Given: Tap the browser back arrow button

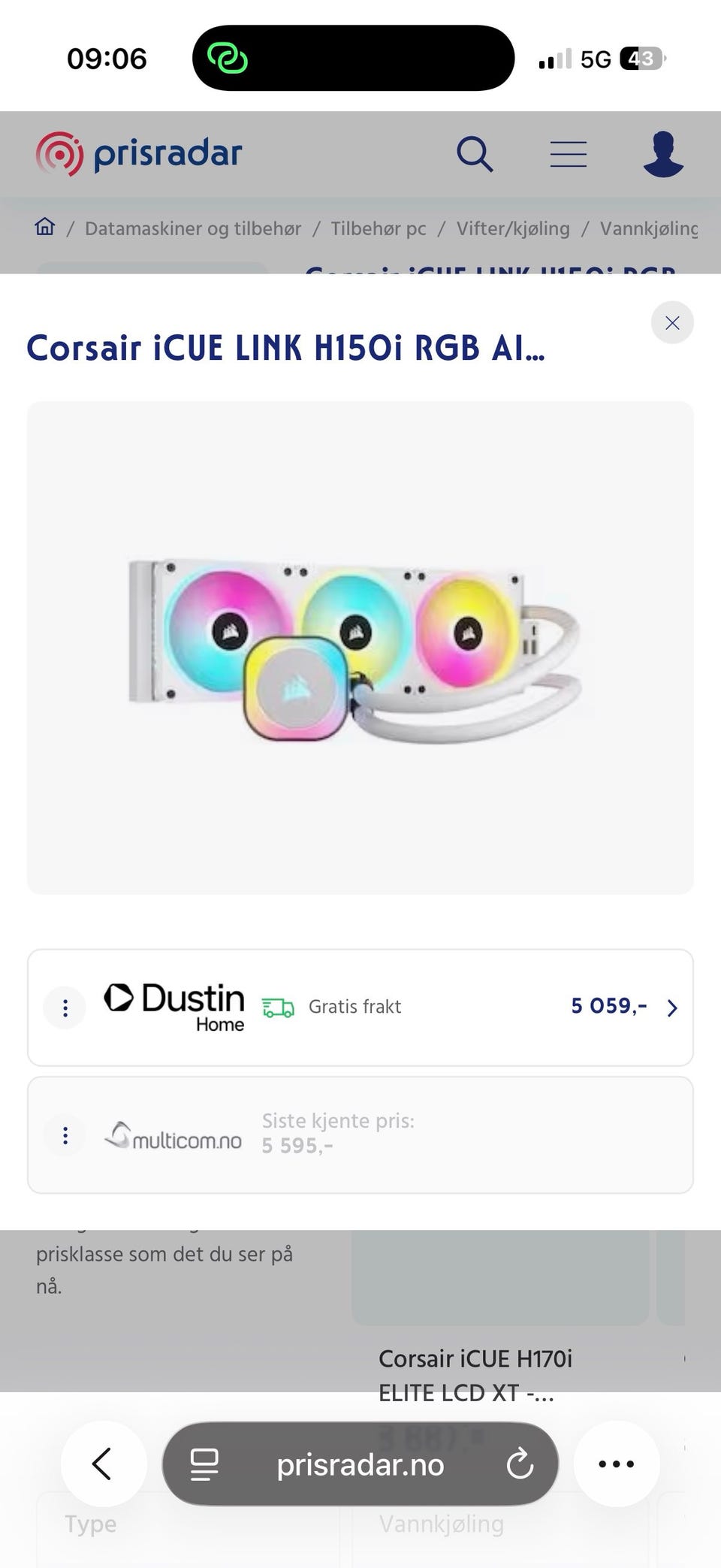Looking at the screenshot, I should point(103,1463).
